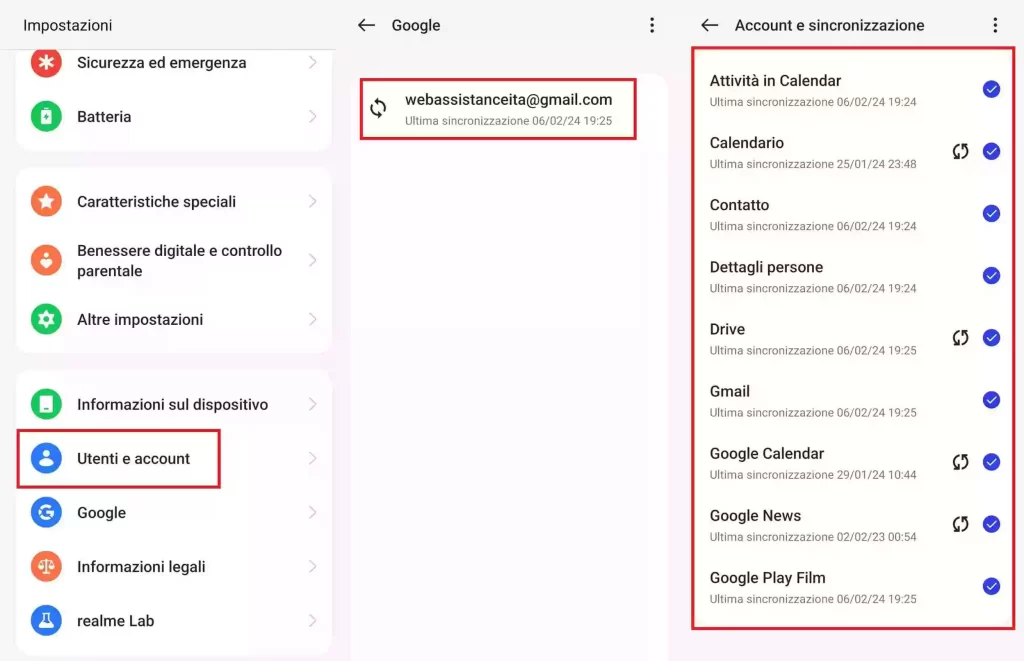Tap the Attività in Calendar label

[775, 81]
